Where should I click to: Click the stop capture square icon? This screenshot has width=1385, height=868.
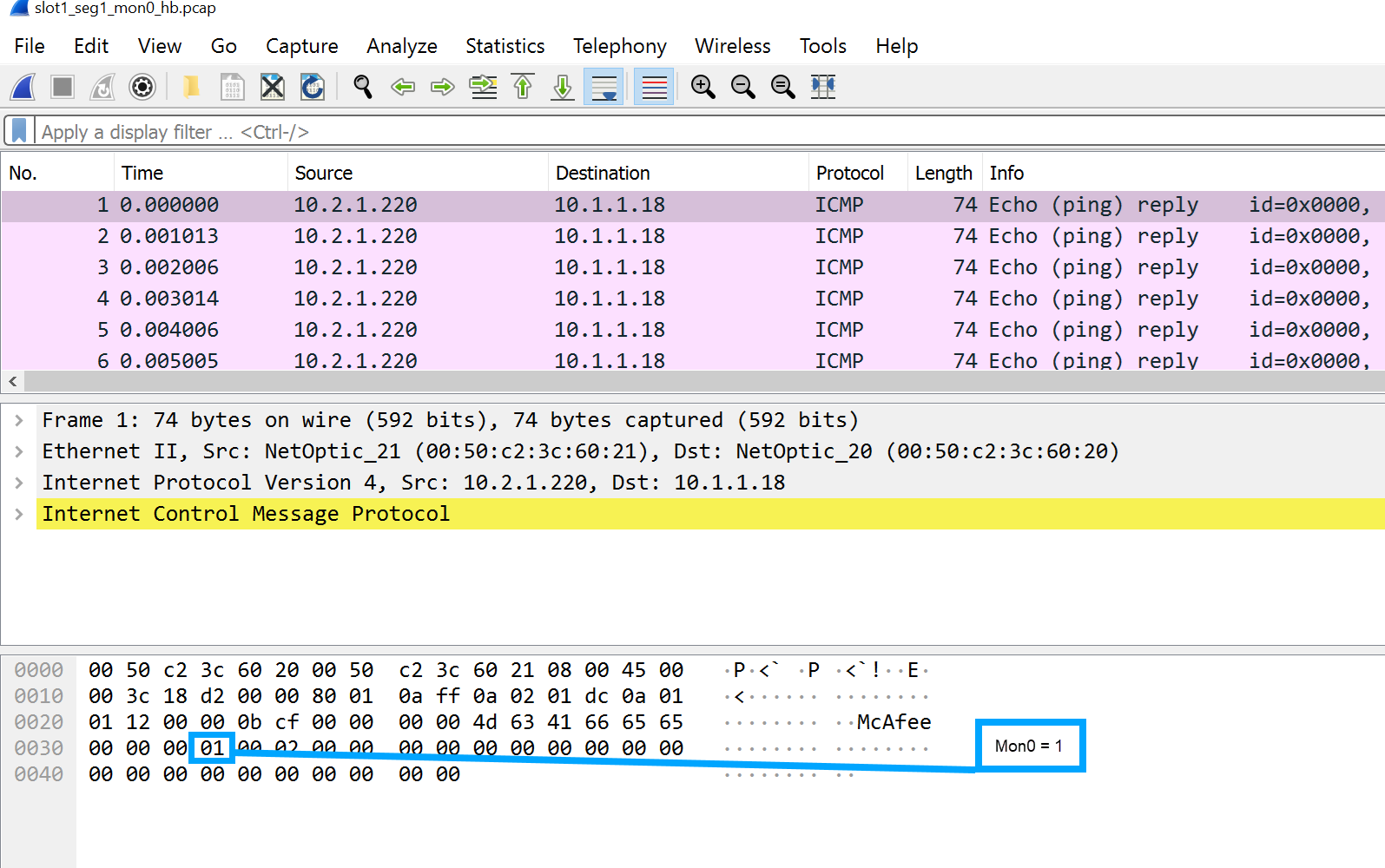coord(63,87)
